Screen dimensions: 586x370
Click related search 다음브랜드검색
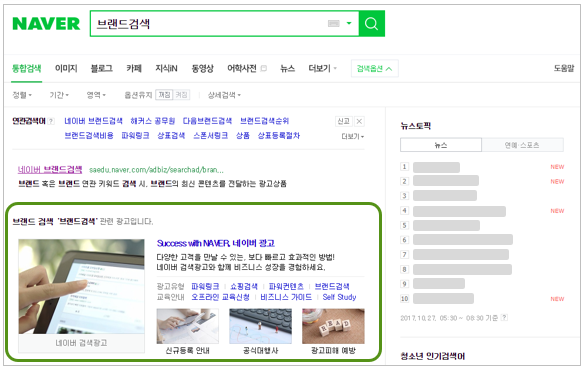(x=207, y=121)
